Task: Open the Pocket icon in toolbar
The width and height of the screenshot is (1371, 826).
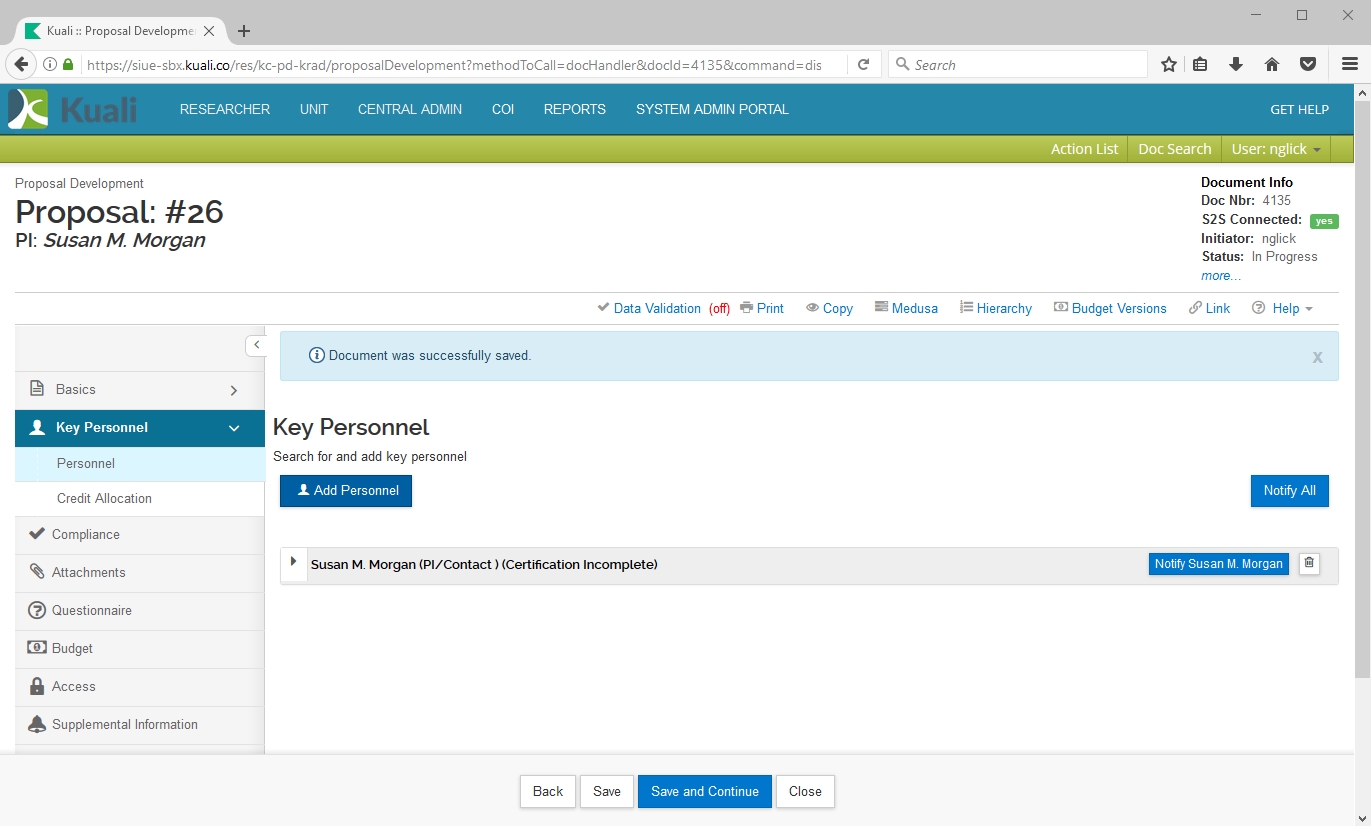Action: [1308, 65]
